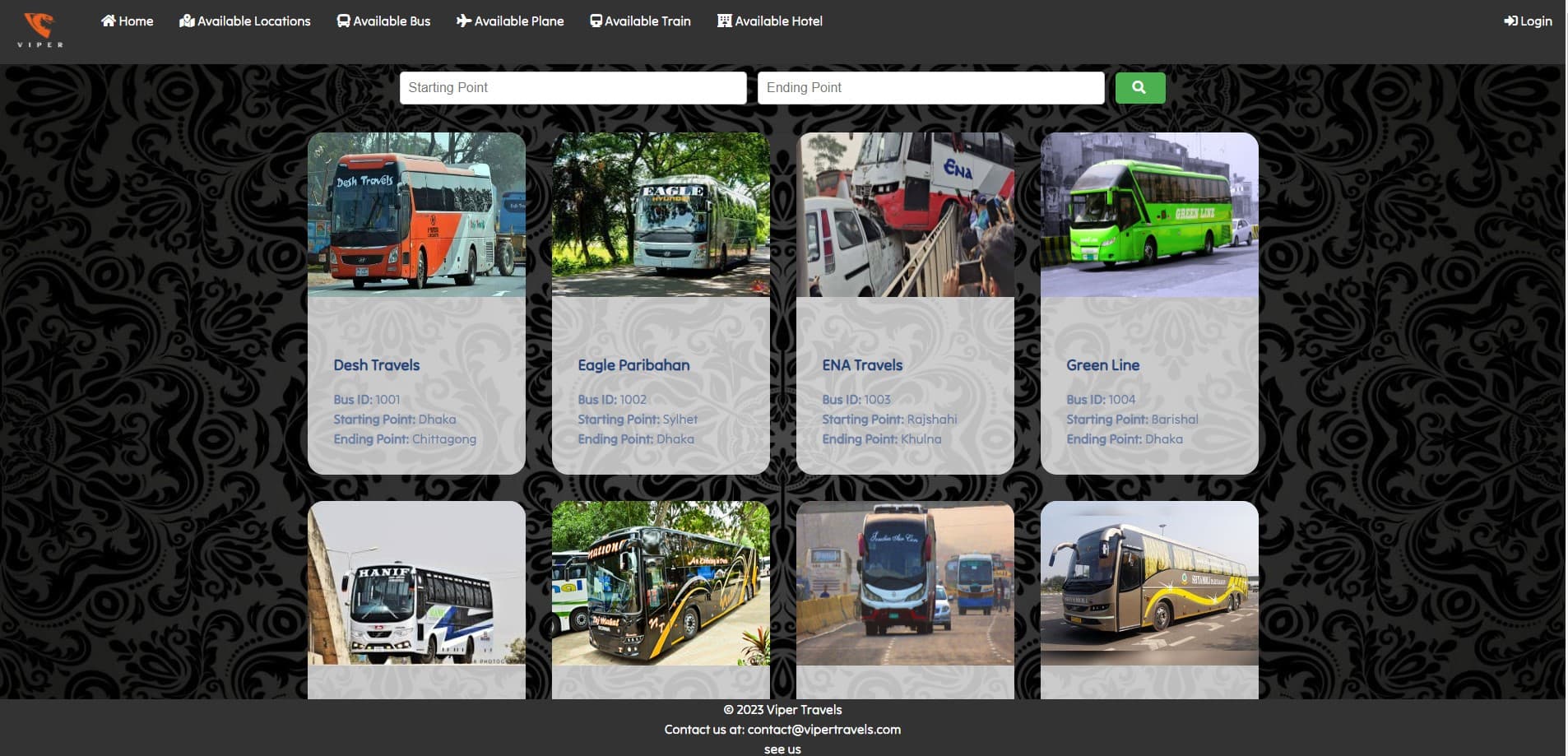Click the contact@vipertravels.com email text

click(824, 730)
